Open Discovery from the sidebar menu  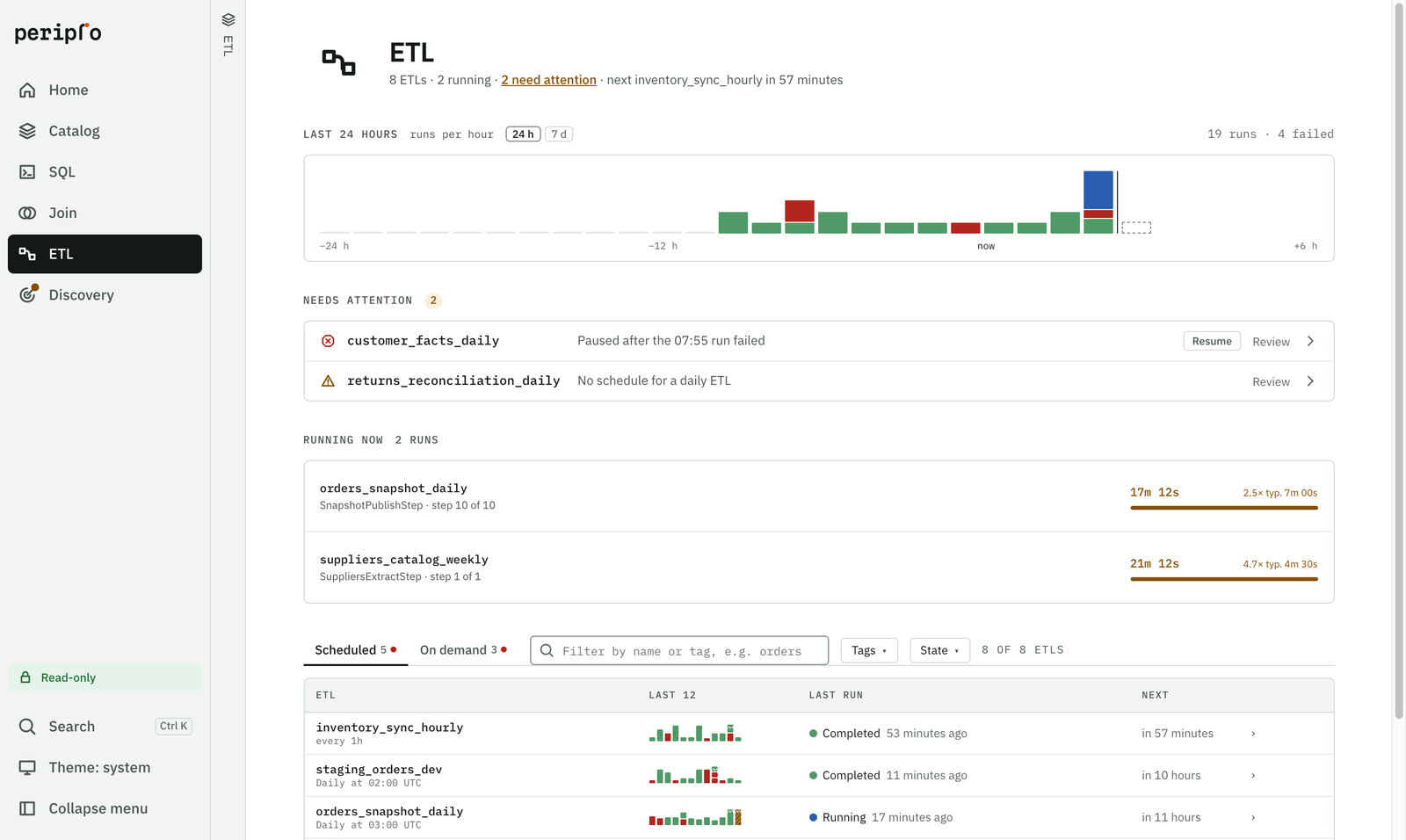(x=105, y=294)
